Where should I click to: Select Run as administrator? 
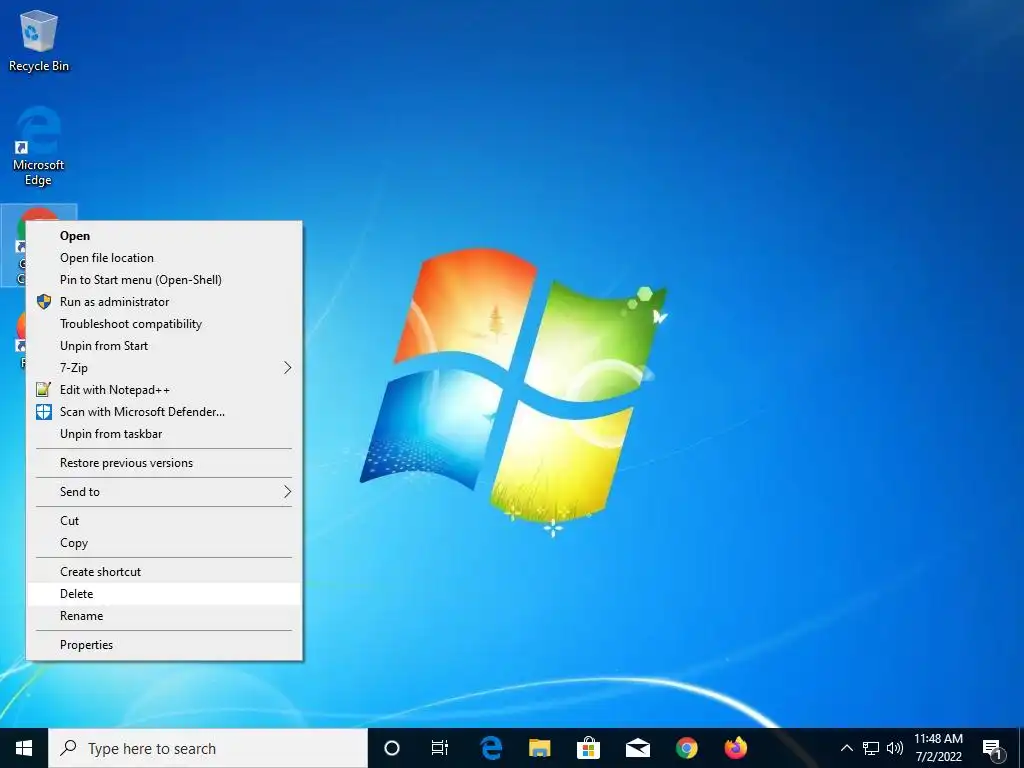click(164, 302)
